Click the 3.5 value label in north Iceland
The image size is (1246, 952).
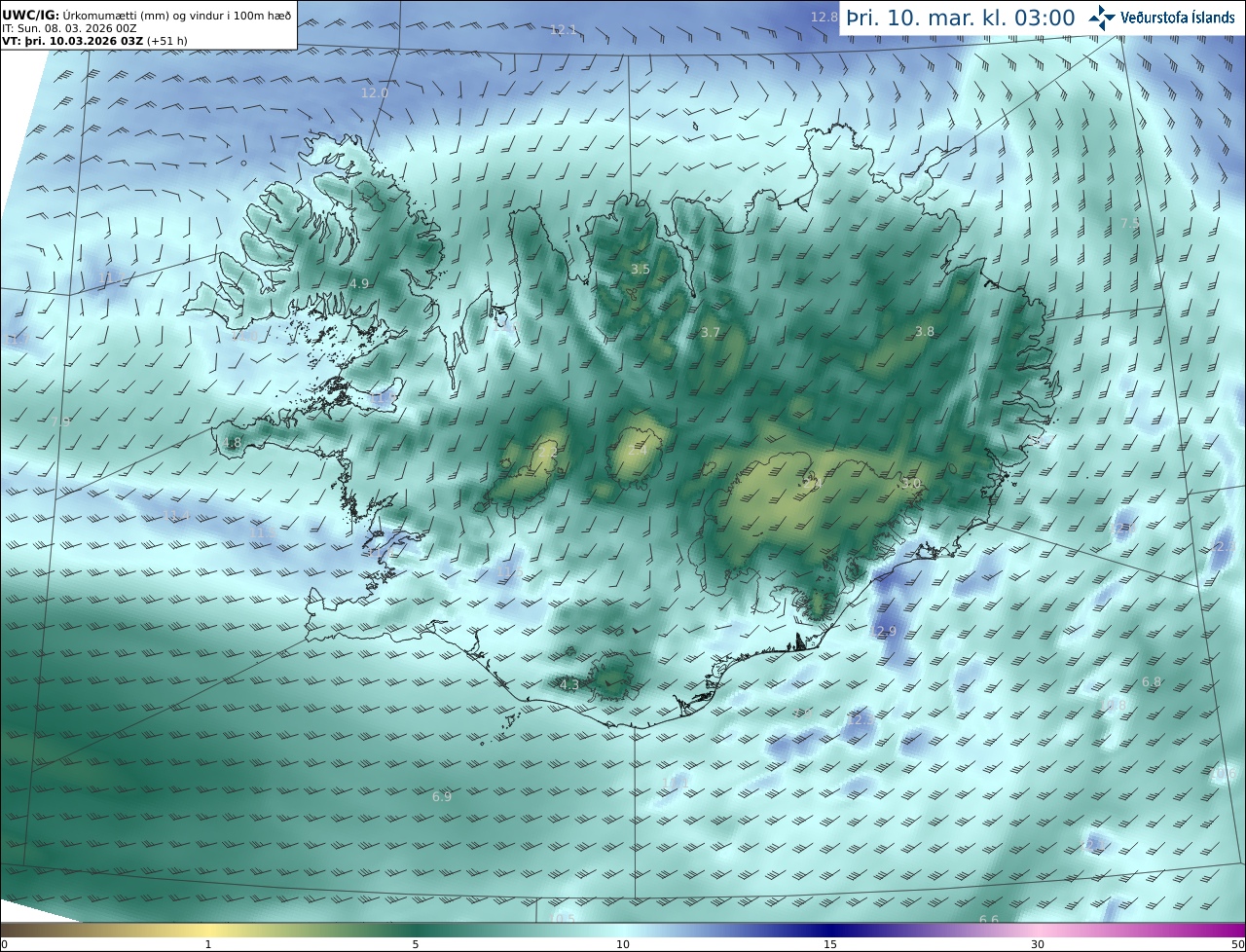[x=640, y=270]
